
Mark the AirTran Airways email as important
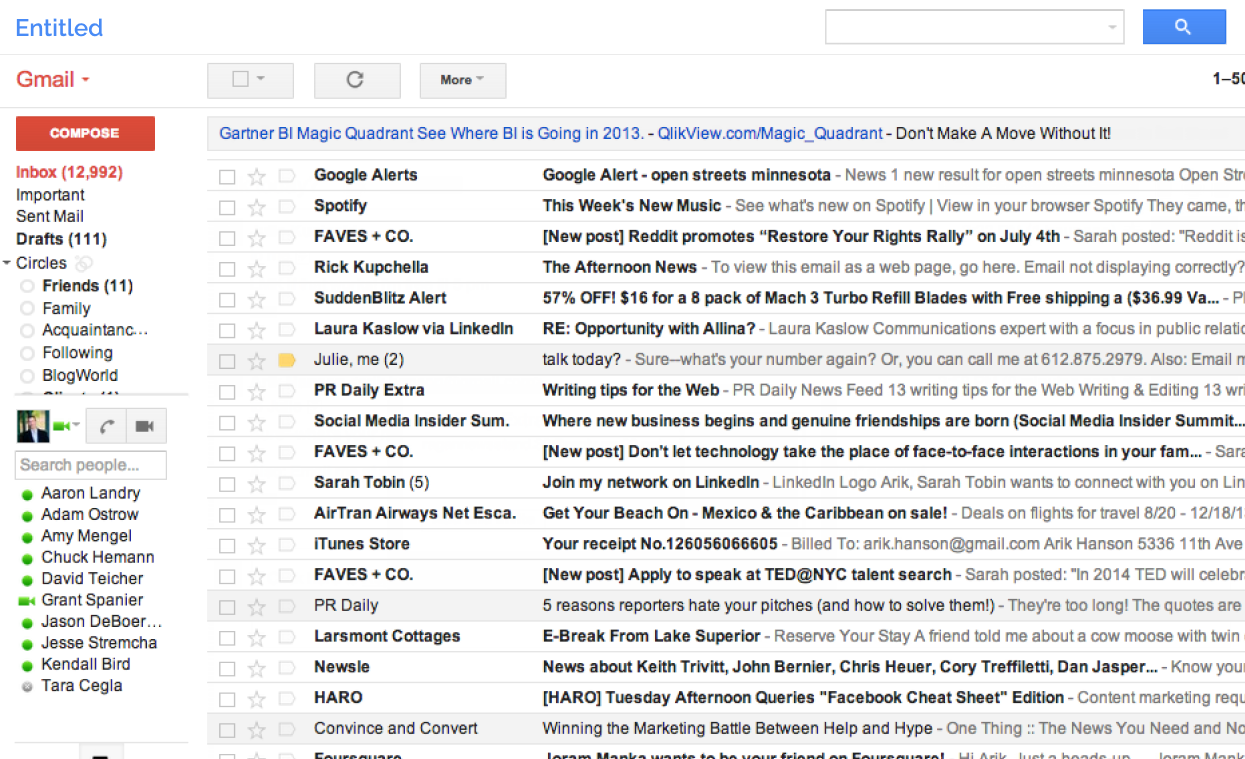(x=286, y=515)
